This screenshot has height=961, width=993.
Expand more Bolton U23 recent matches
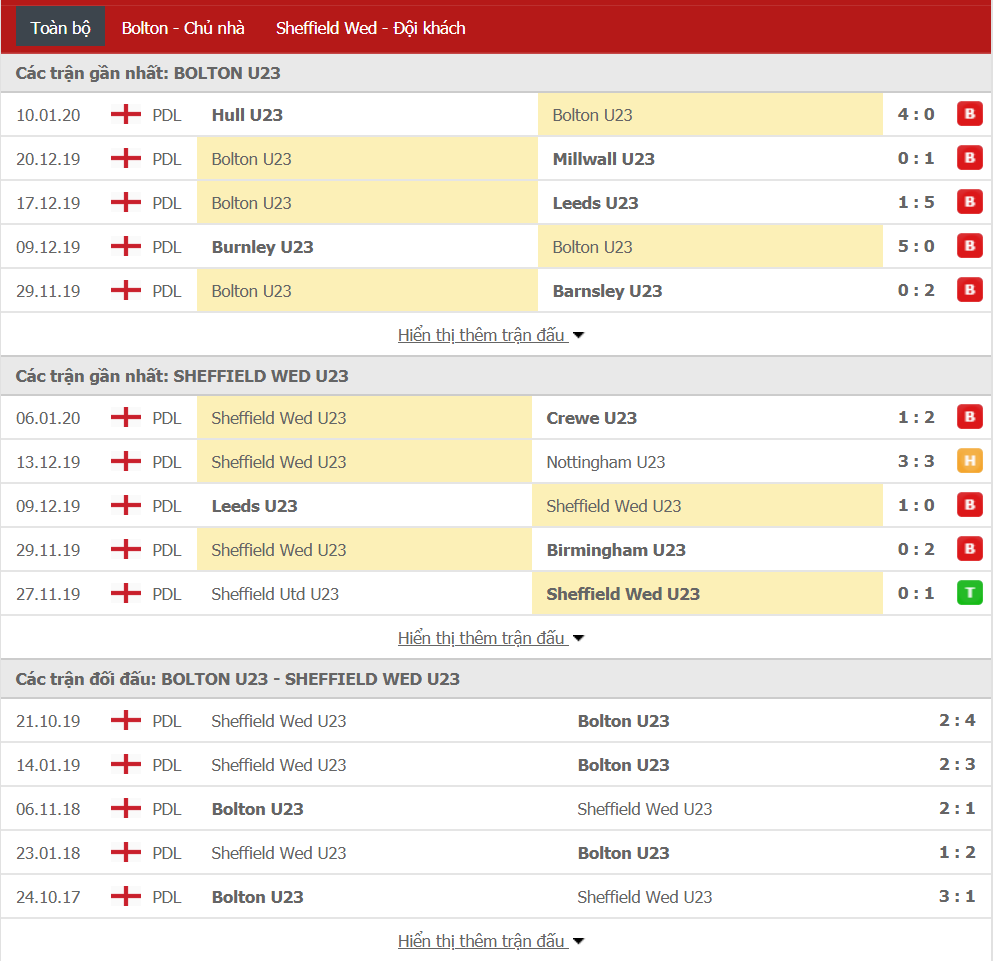pos(491,334)
